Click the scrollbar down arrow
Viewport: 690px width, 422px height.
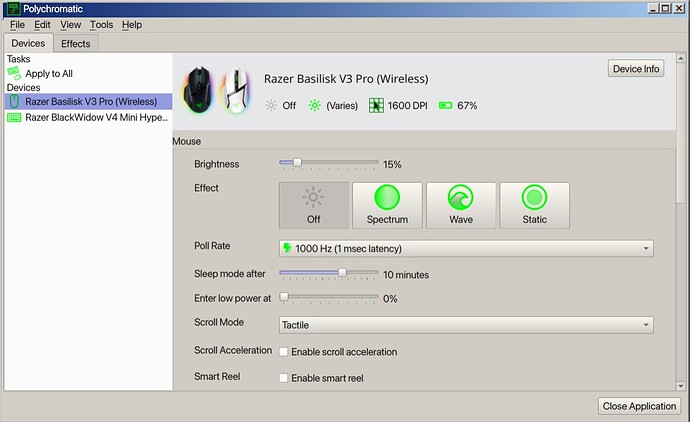[x=681, y=386]
